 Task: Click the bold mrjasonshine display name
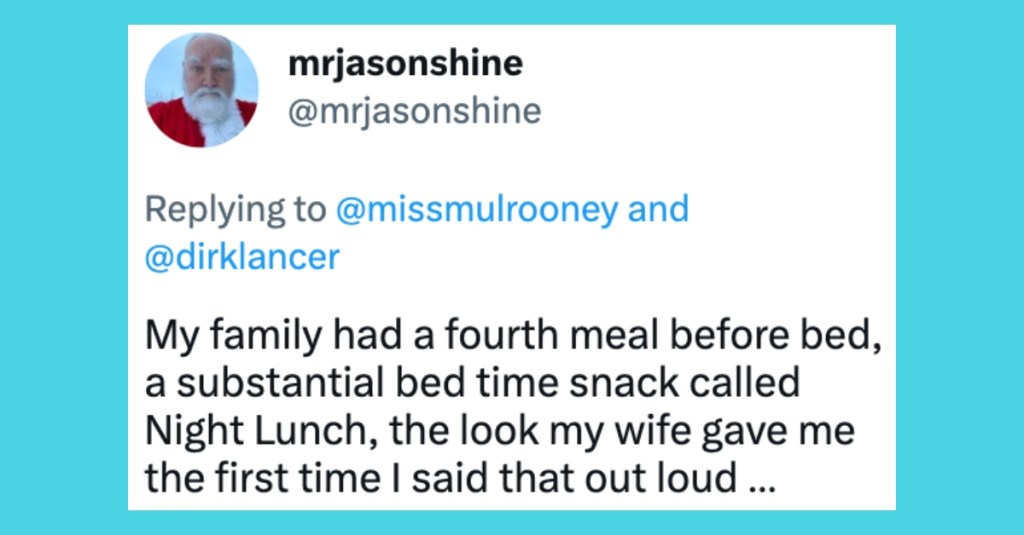406,64
